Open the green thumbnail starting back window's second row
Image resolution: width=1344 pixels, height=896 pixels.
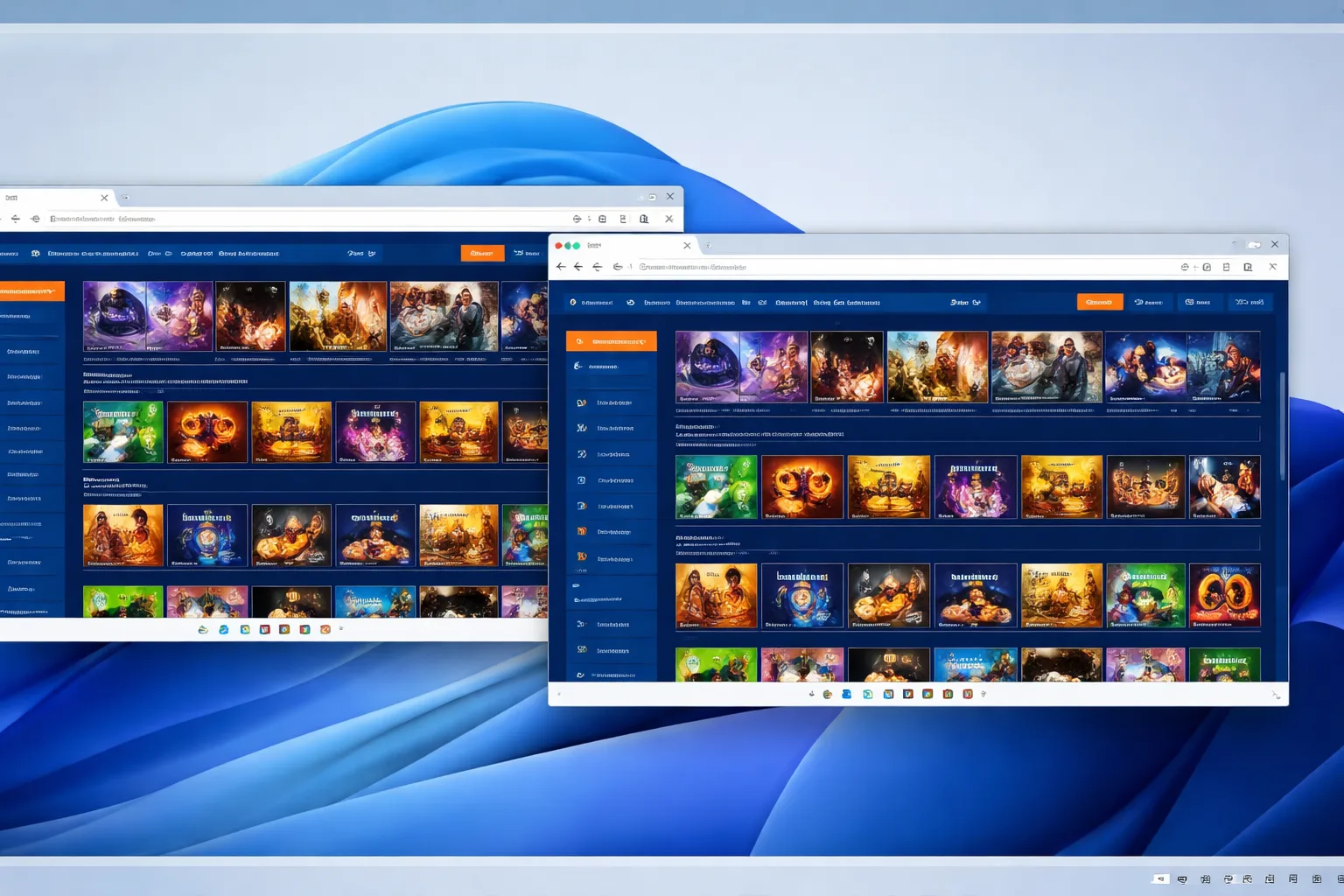coord(122,432)
